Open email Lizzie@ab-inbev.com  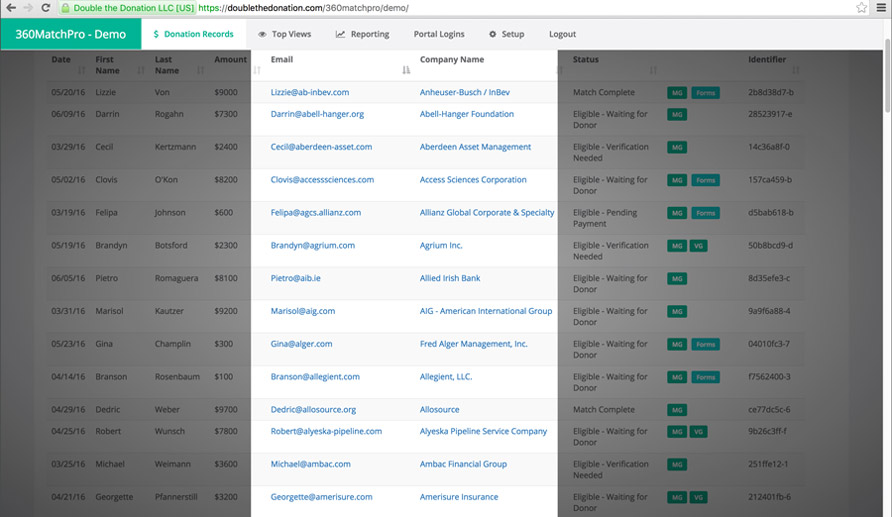(309, 92)
